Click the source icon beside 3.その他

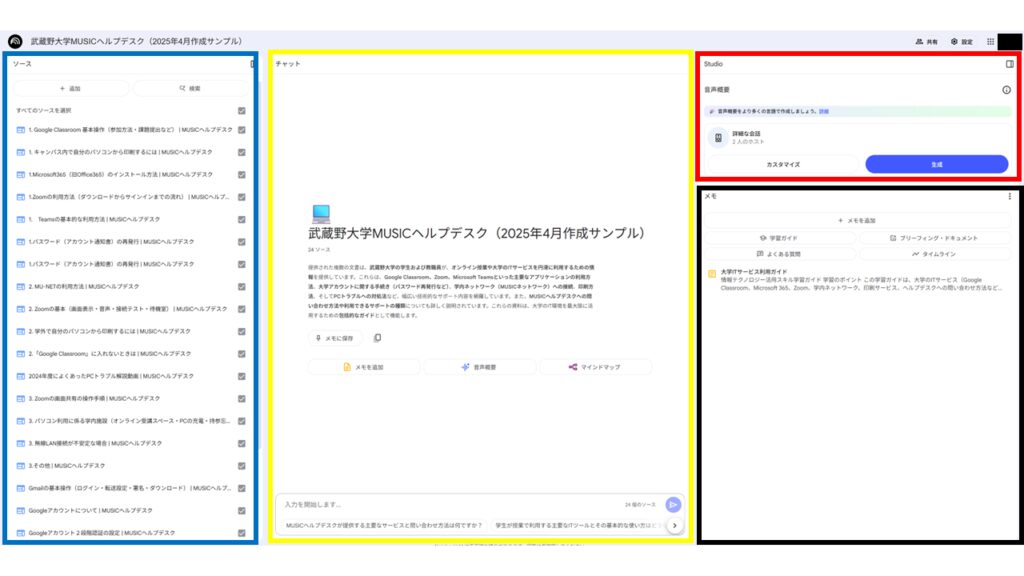click(20, 466)
